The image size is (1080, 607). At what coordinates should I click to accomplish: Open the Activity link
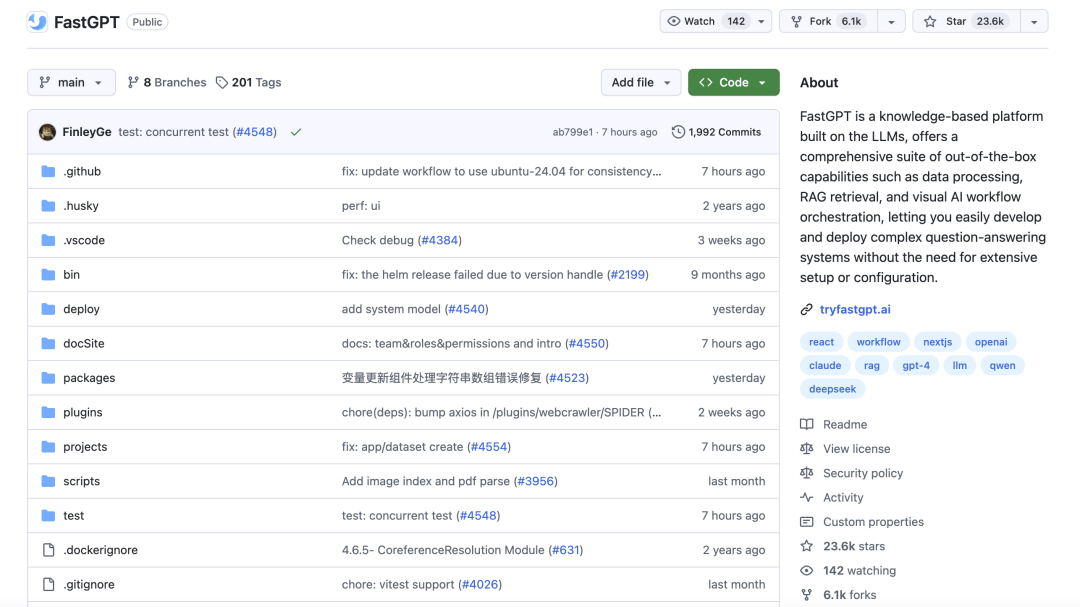pos(843,497)
